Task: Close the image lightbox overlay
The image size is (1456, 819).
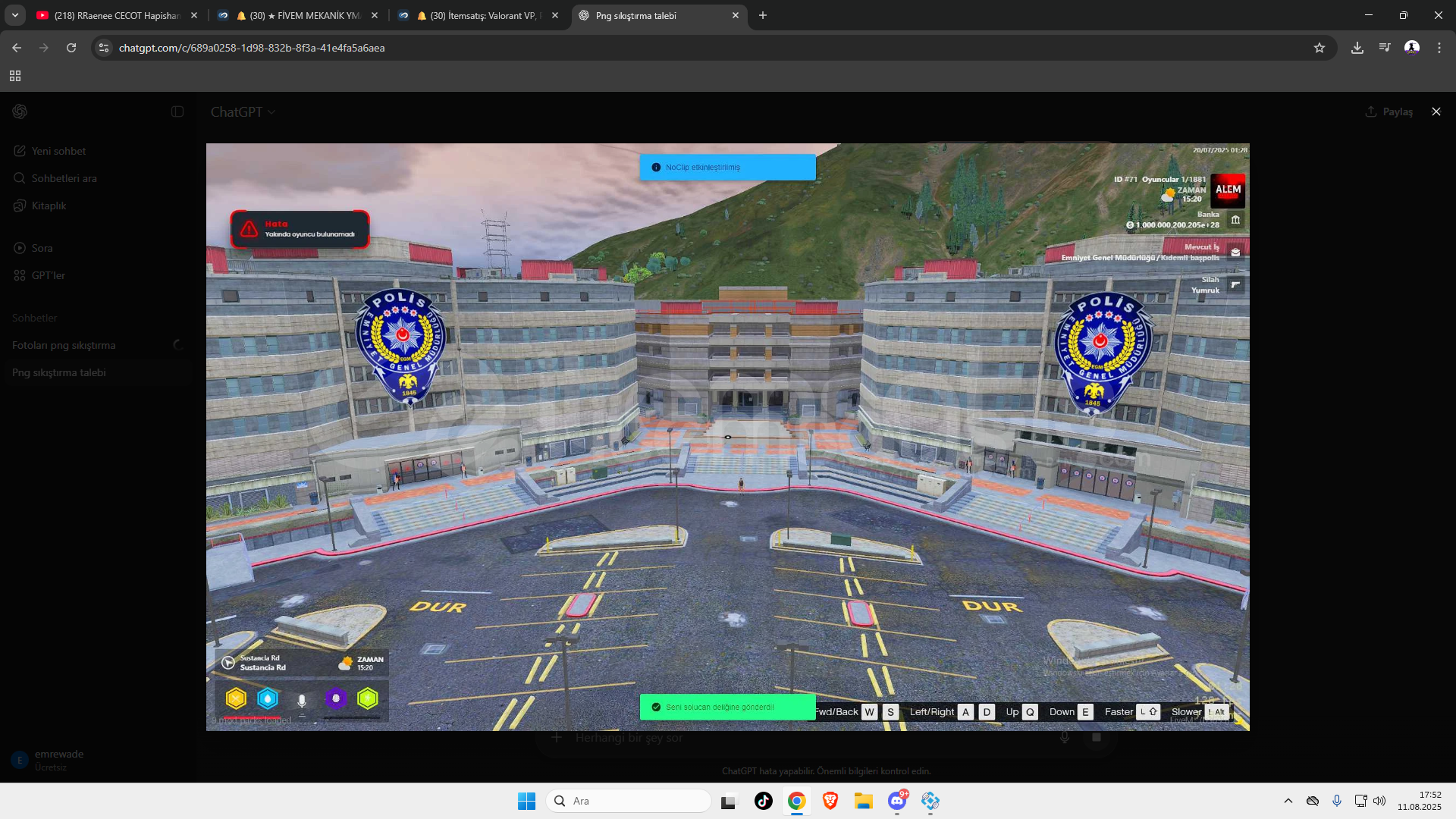Action: coord(1436,111)
